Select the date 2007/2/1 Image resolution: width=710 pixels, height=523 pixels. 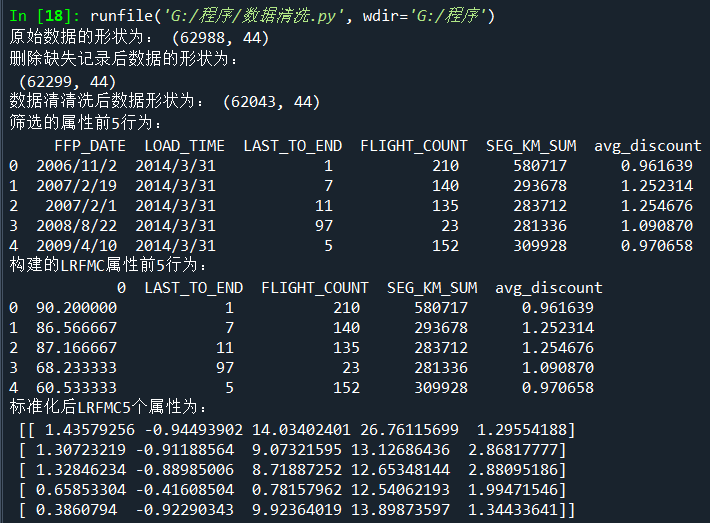tap(81, 206)
